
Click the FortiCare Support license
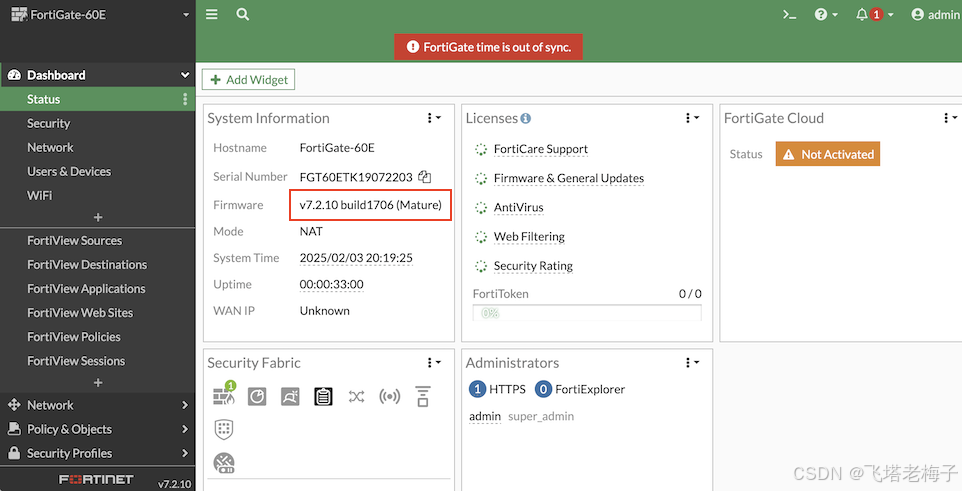pyautogui.click(x=541, y=149)
